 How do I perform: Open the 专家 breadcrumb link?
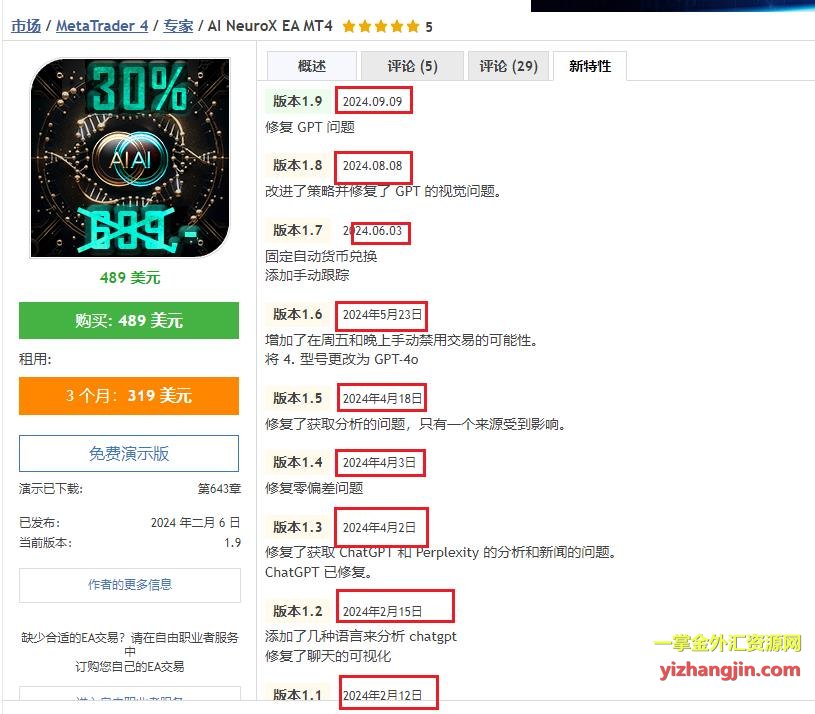pyautogui.click(x=178, y=26)
